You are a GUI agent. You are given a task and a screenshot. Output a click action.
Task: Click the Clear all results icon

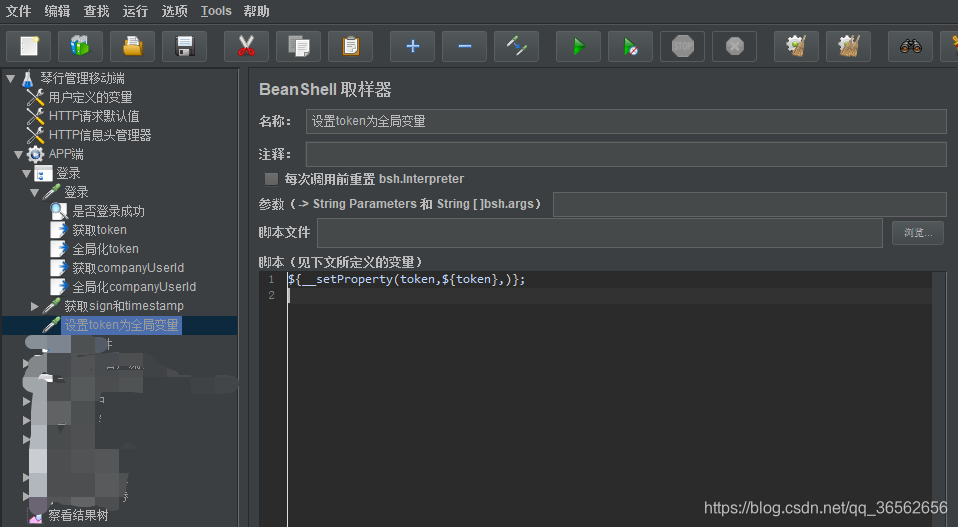tap(848, 46)
